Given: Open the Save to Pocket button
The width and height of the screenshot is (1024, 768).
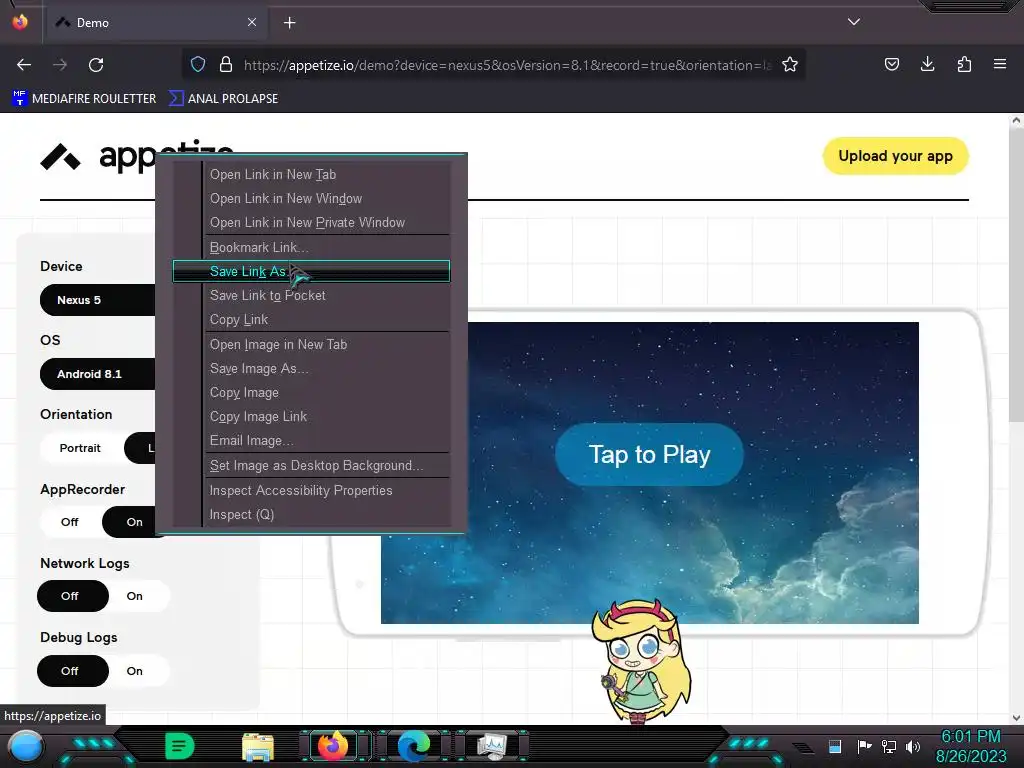Looking at the screenshot, I should click(891, 65).
